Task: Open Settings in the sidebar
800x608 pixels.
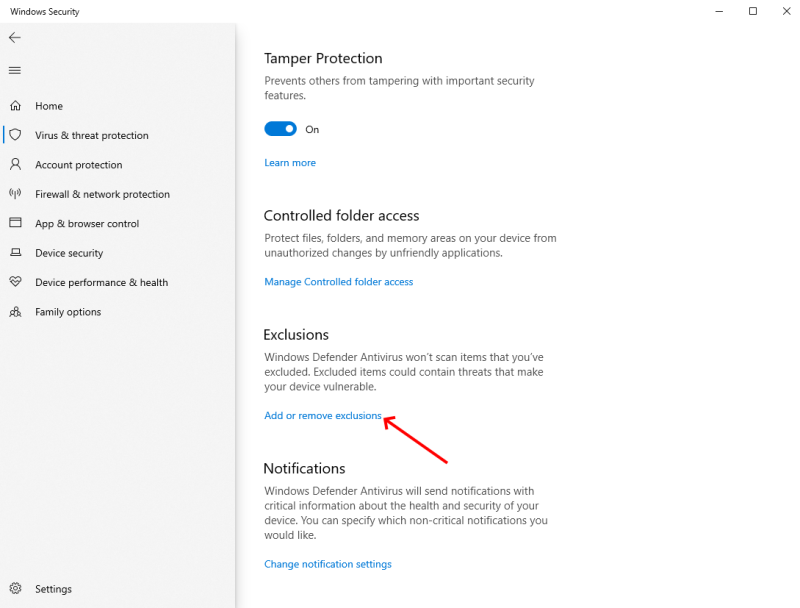Action: [53, 589]
